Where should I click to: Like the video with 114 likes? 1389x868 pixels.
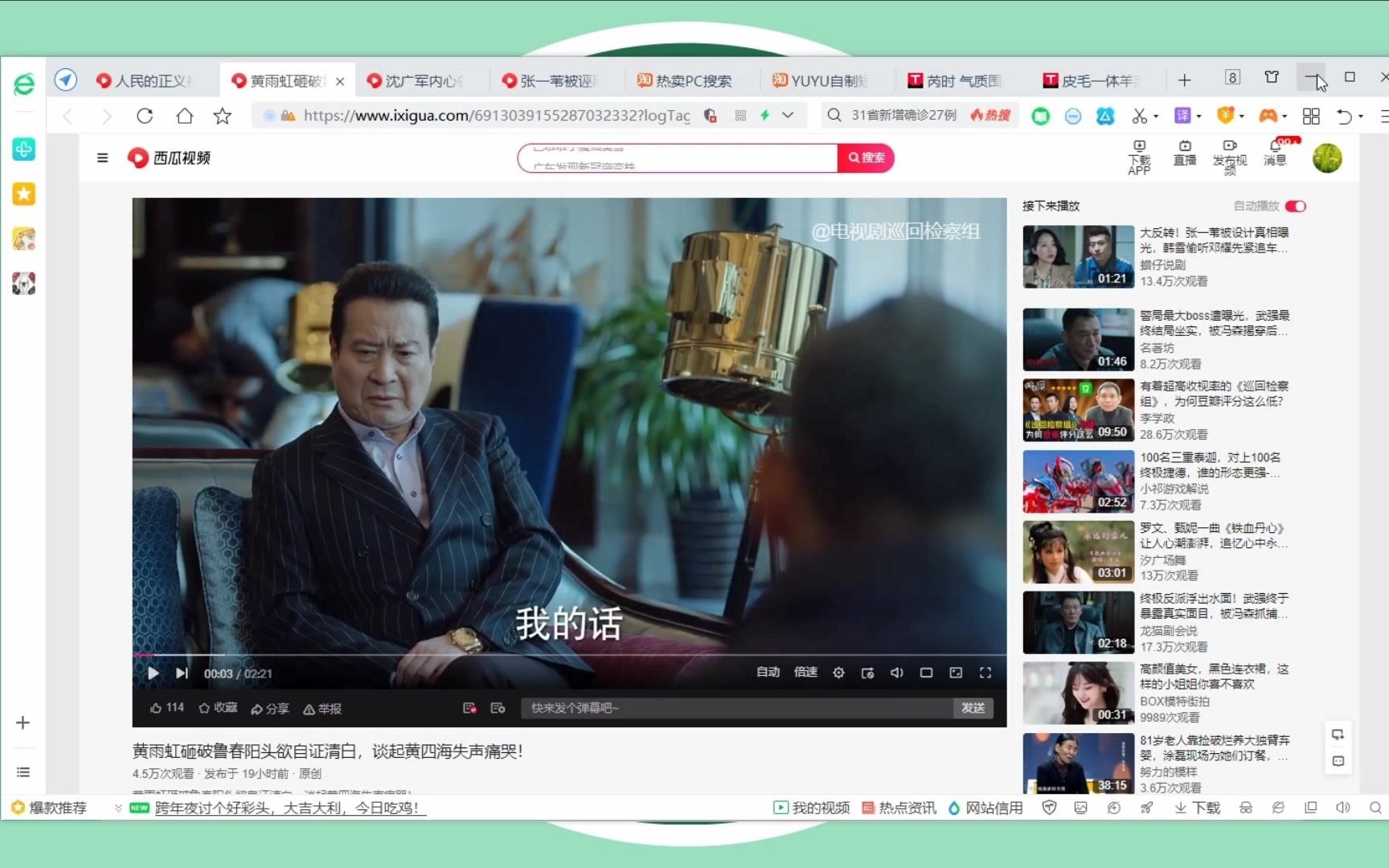(x=167, y=707)
